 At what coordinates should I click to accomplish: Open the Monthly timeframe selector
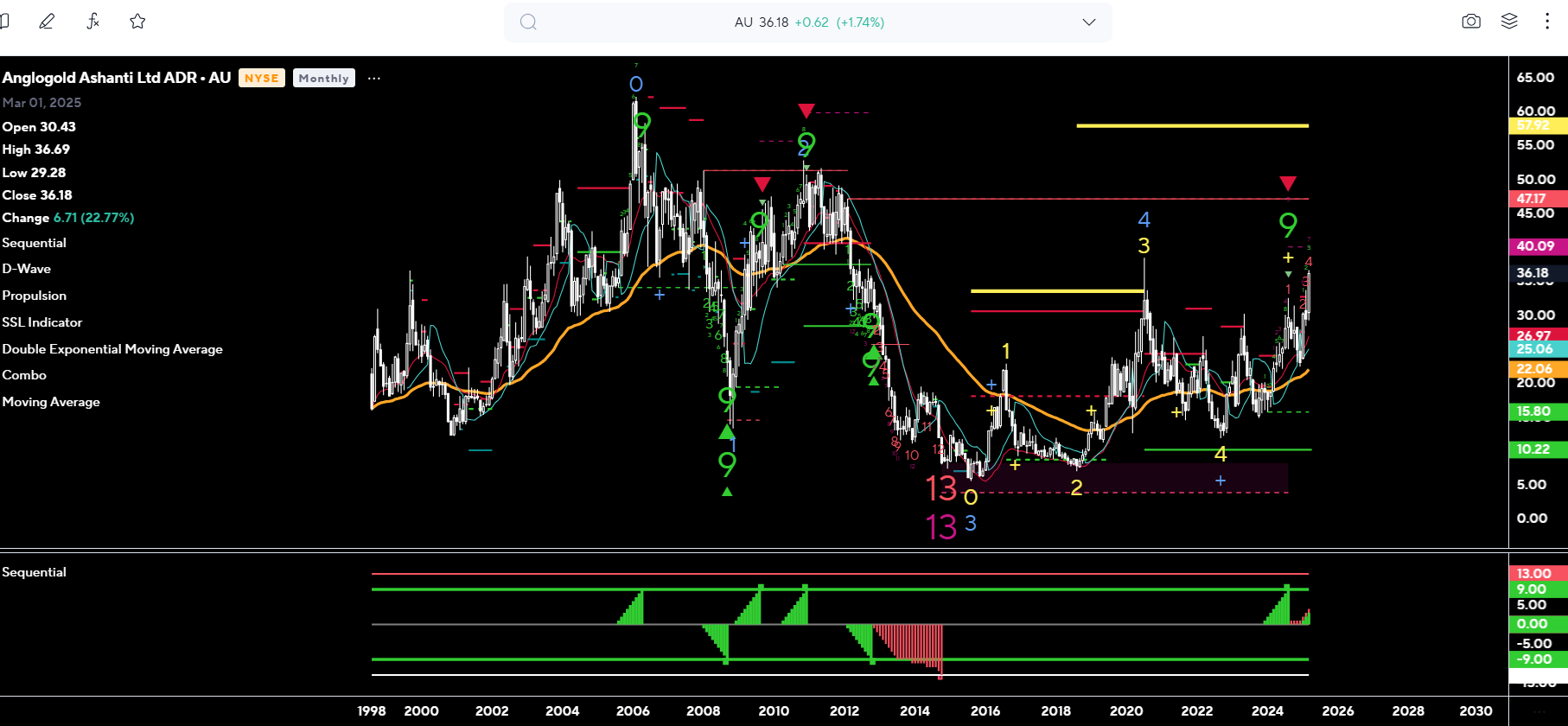tap(323, 78)
